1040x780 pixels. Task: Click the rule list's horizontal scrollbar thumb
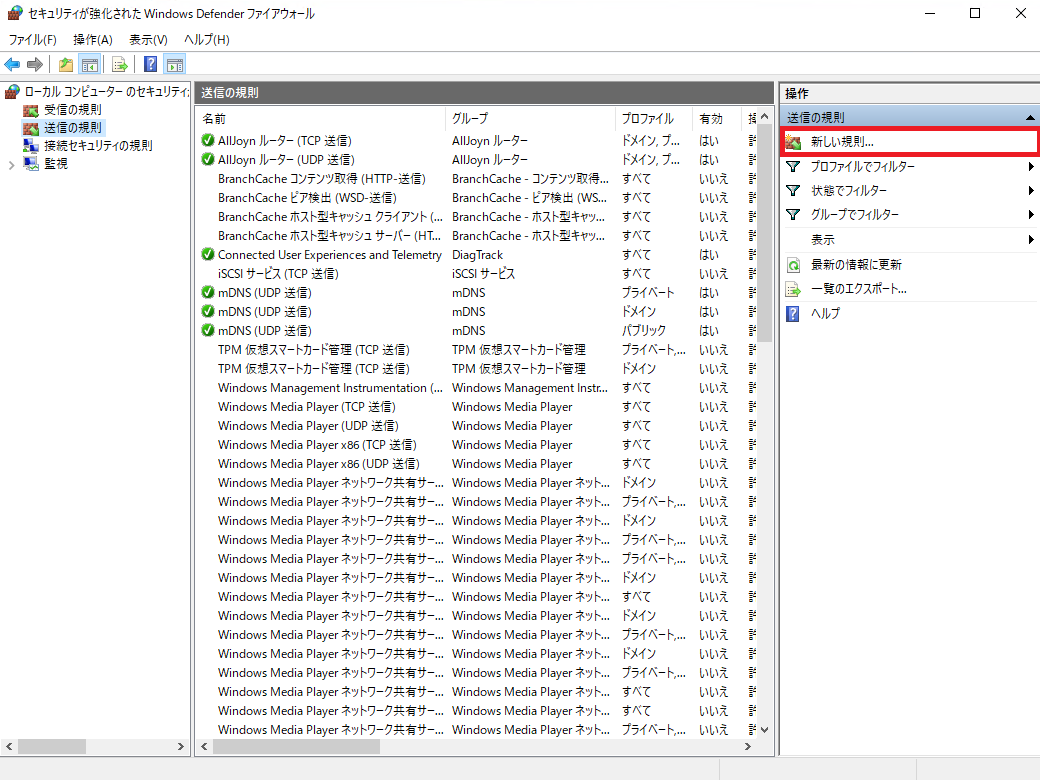coord(296,747)
